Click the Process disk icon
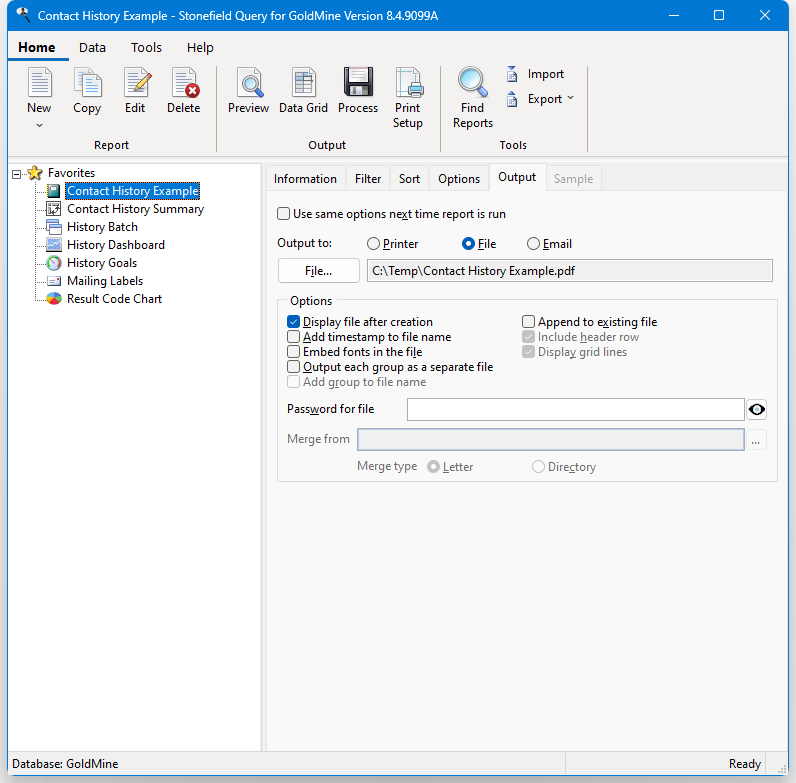Screen dimensions: 796x783 [358, 82]
